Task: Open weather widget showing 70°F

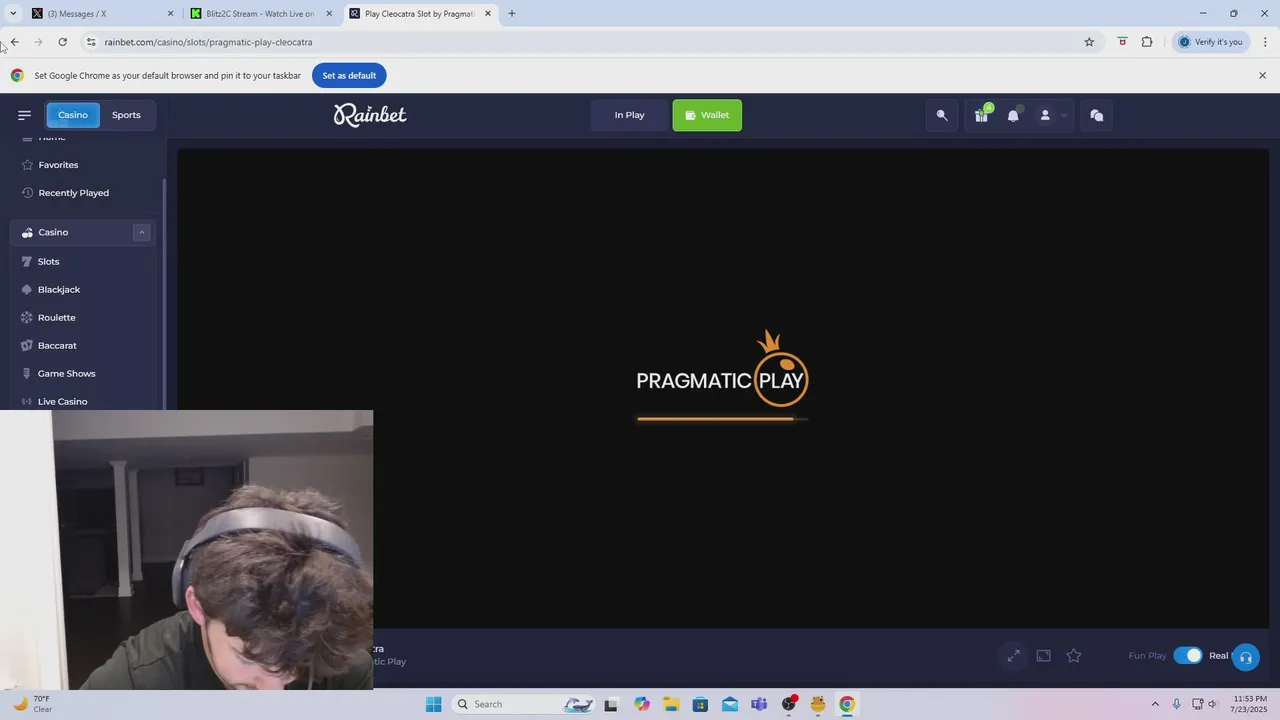Action: [32, 704]
